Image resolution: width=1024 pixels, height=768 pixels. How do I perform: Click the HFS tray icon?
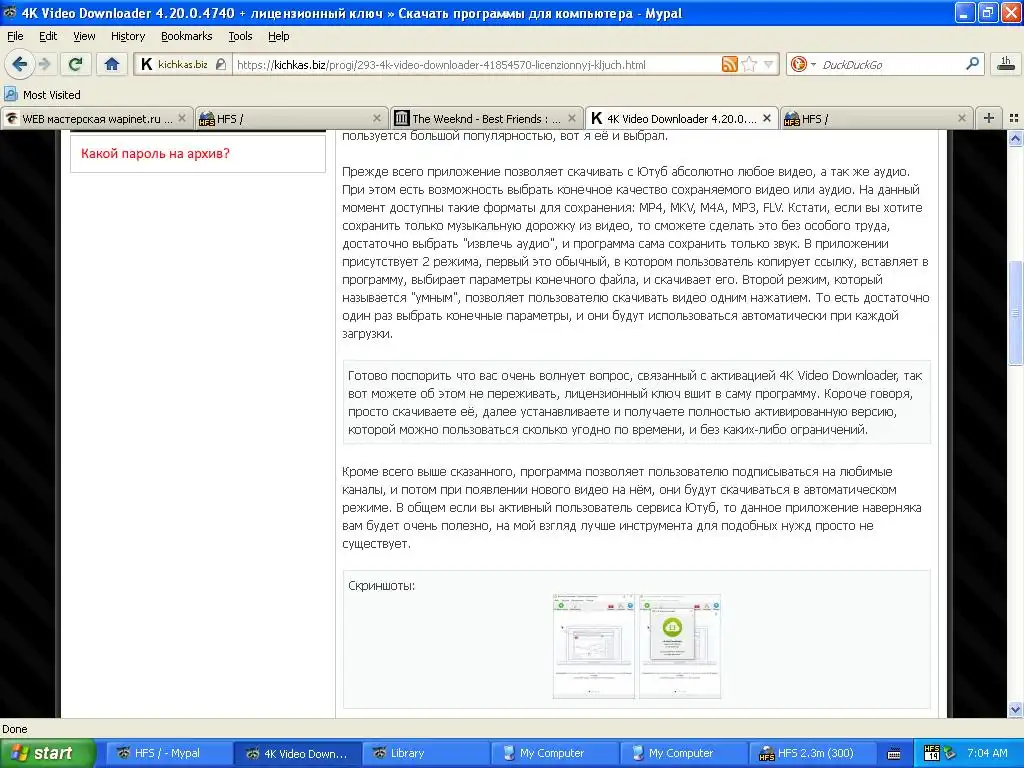coord(932,753)
